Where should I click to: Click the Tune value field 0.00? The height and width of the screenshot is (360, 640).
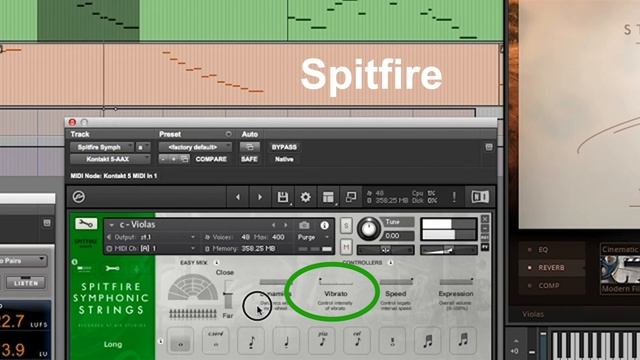pyautogui.click(x=398, y=236)
